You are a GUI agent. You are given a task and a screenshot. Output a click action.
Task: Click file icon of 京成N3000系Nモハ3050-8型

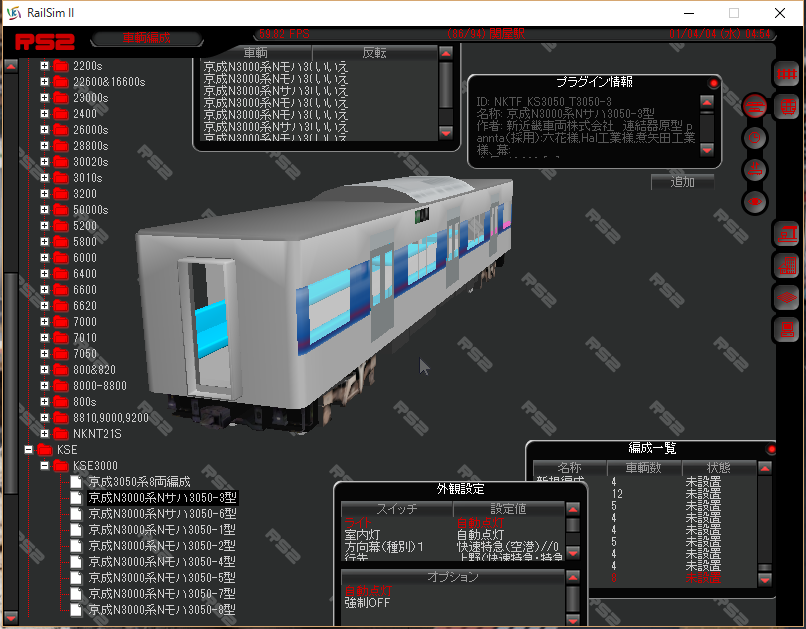coord(76,609)
